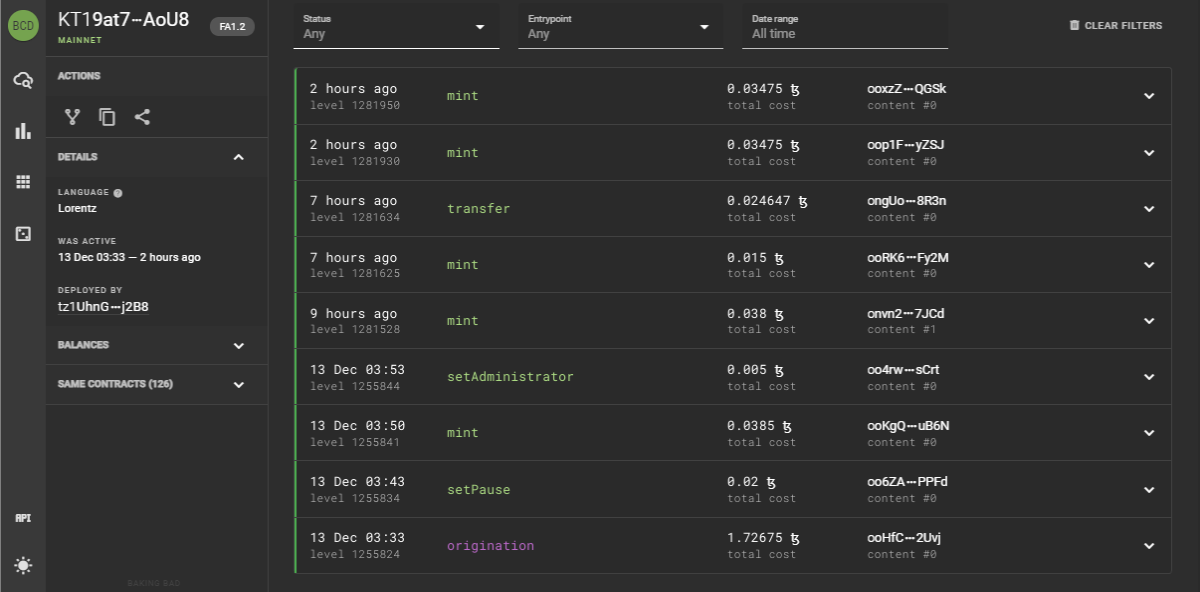Click the Date range field
1200x592 pixels.
click(844, 27)
